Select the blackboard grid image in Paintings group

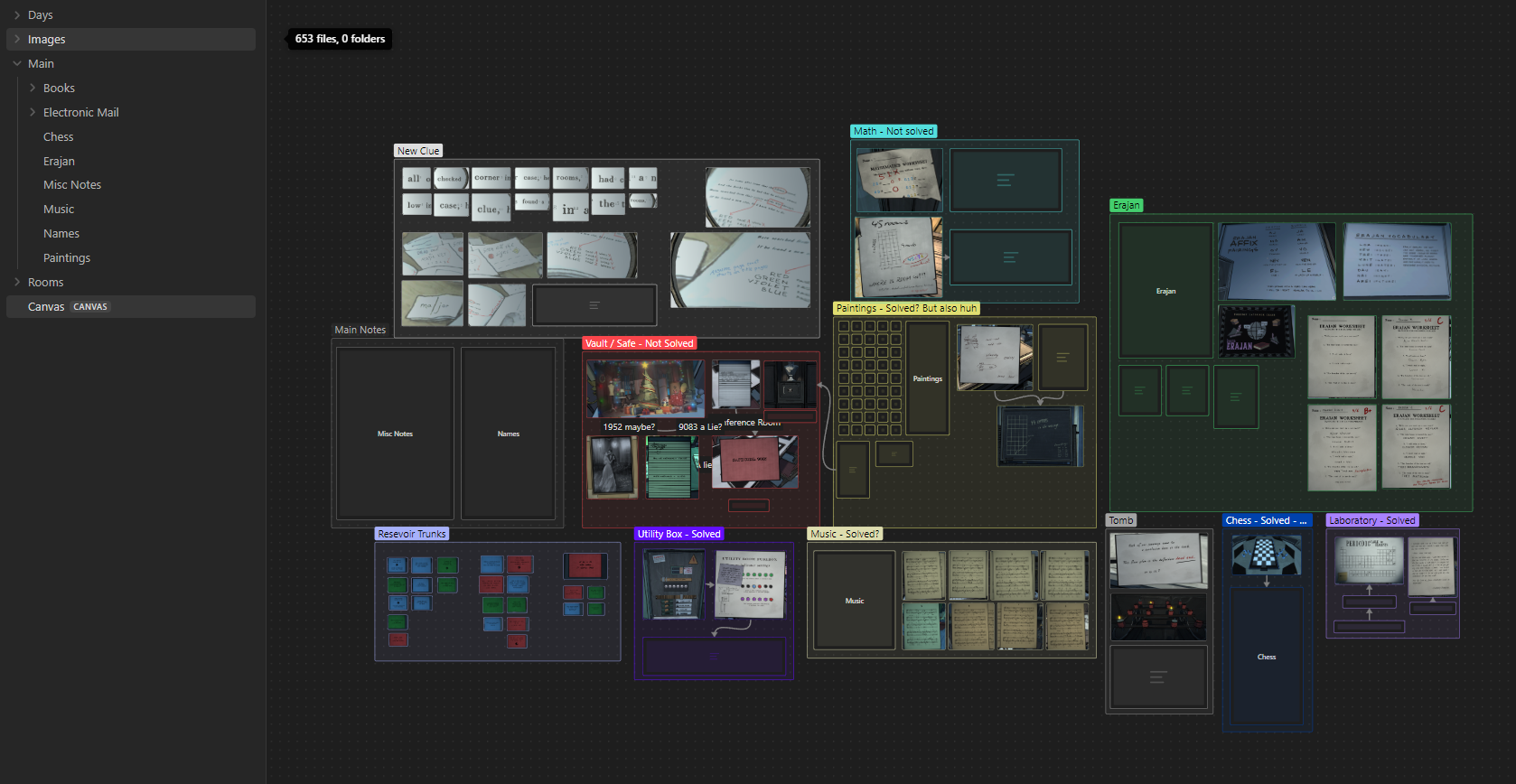(x=1040, y=436)
